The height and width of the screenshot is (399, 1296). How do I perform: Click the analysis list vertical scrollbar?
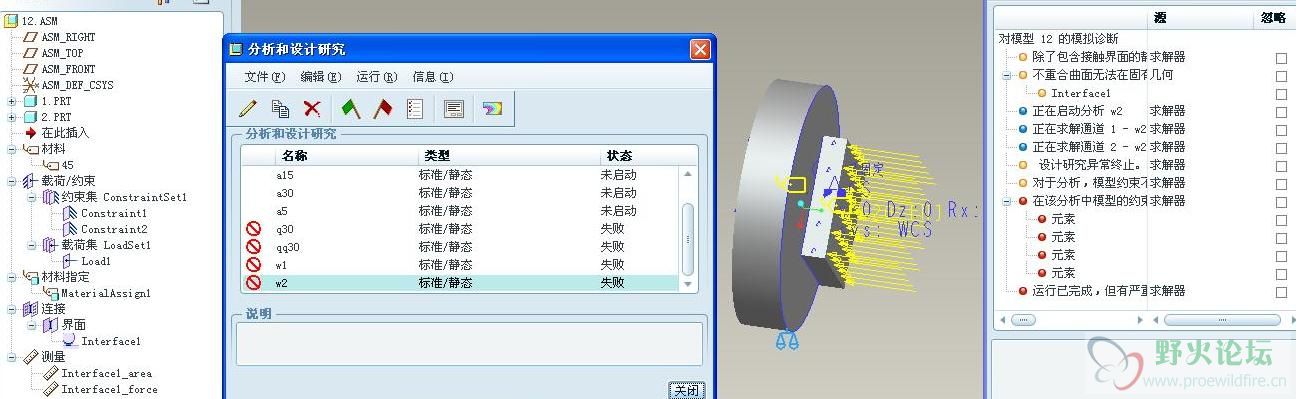tap(687, 229)
